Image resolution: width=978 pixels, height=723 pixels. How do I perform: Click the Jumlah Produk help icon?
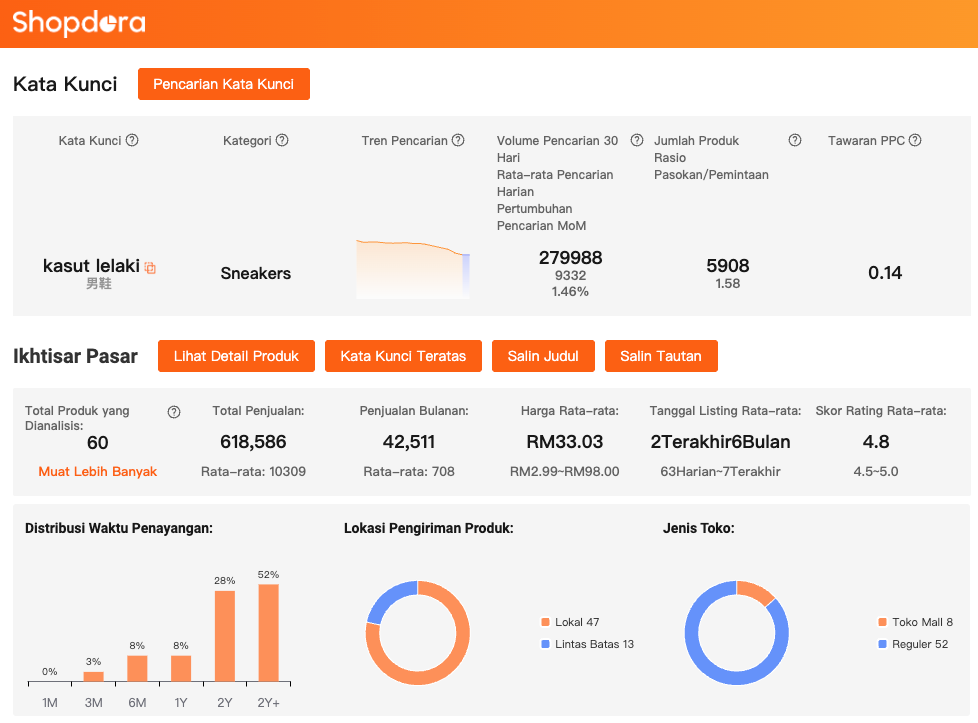pos(795,141)
